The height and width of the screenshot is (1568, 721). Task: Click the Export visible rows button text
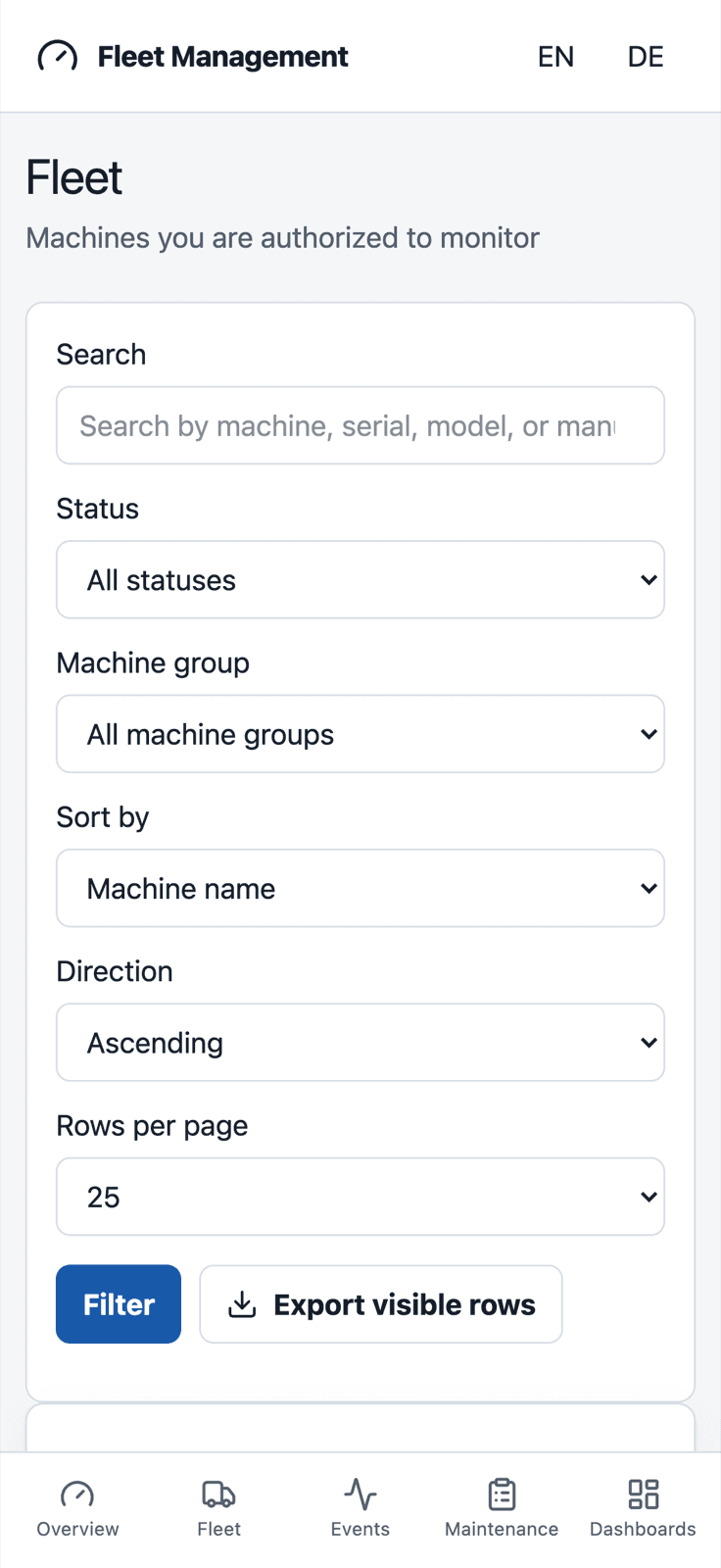tap(405, 1304)
